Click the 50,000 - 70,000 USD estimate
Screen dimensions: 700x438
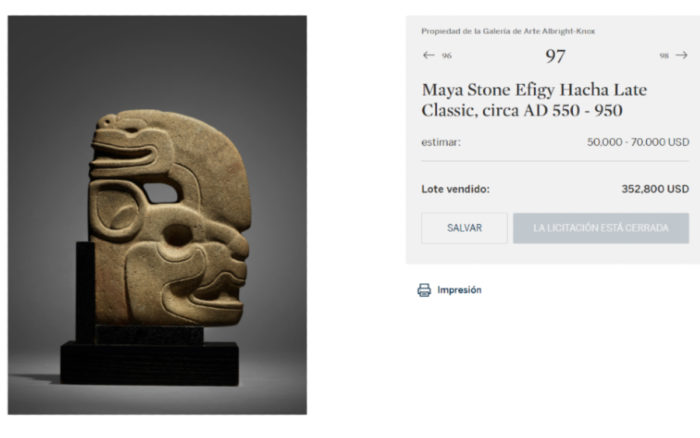point(638,142)
